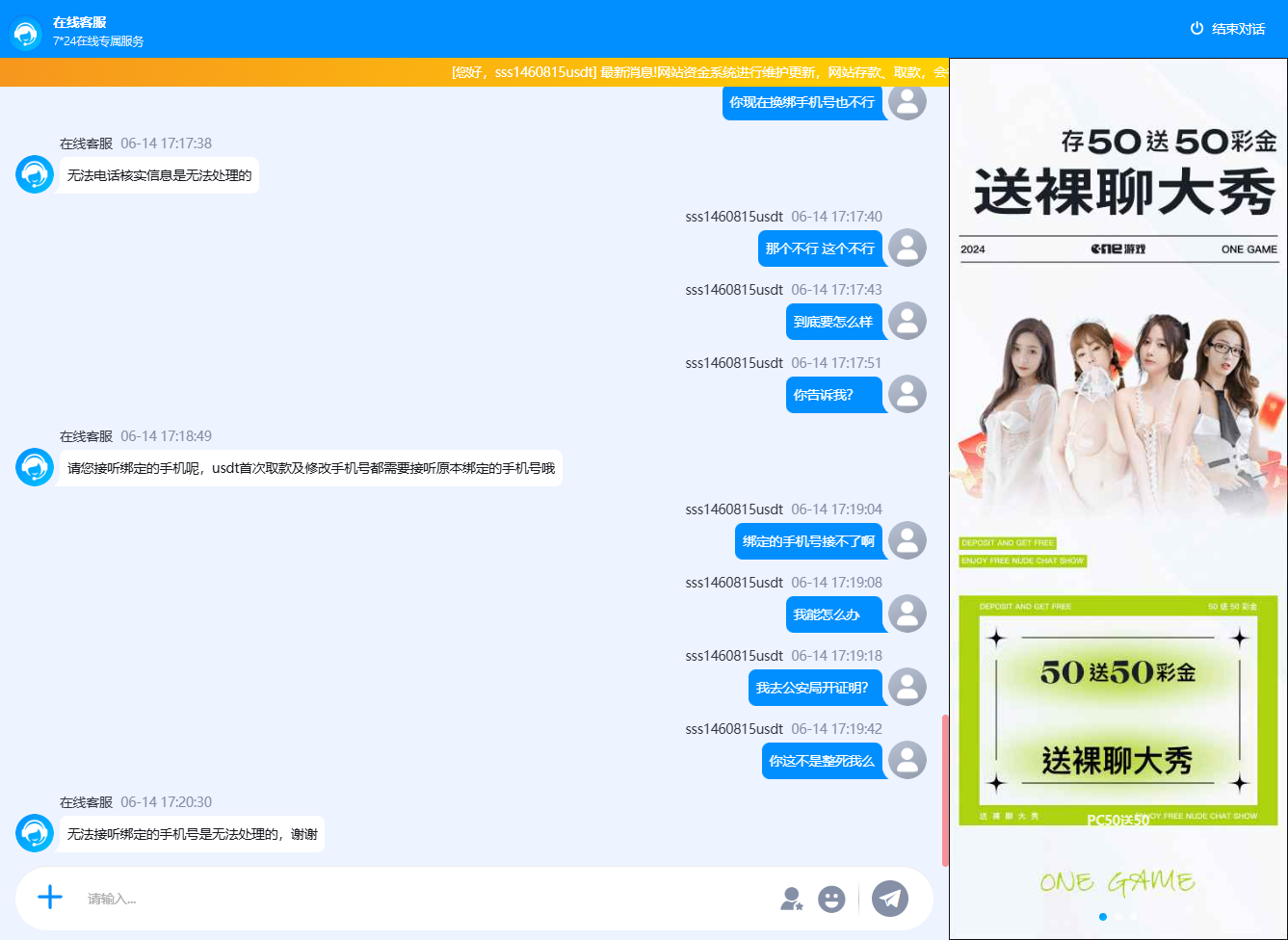Click the chat panel's pink scrollbar thumb
Viewport: 1288px width, 940px height.
tap(945, 790)
